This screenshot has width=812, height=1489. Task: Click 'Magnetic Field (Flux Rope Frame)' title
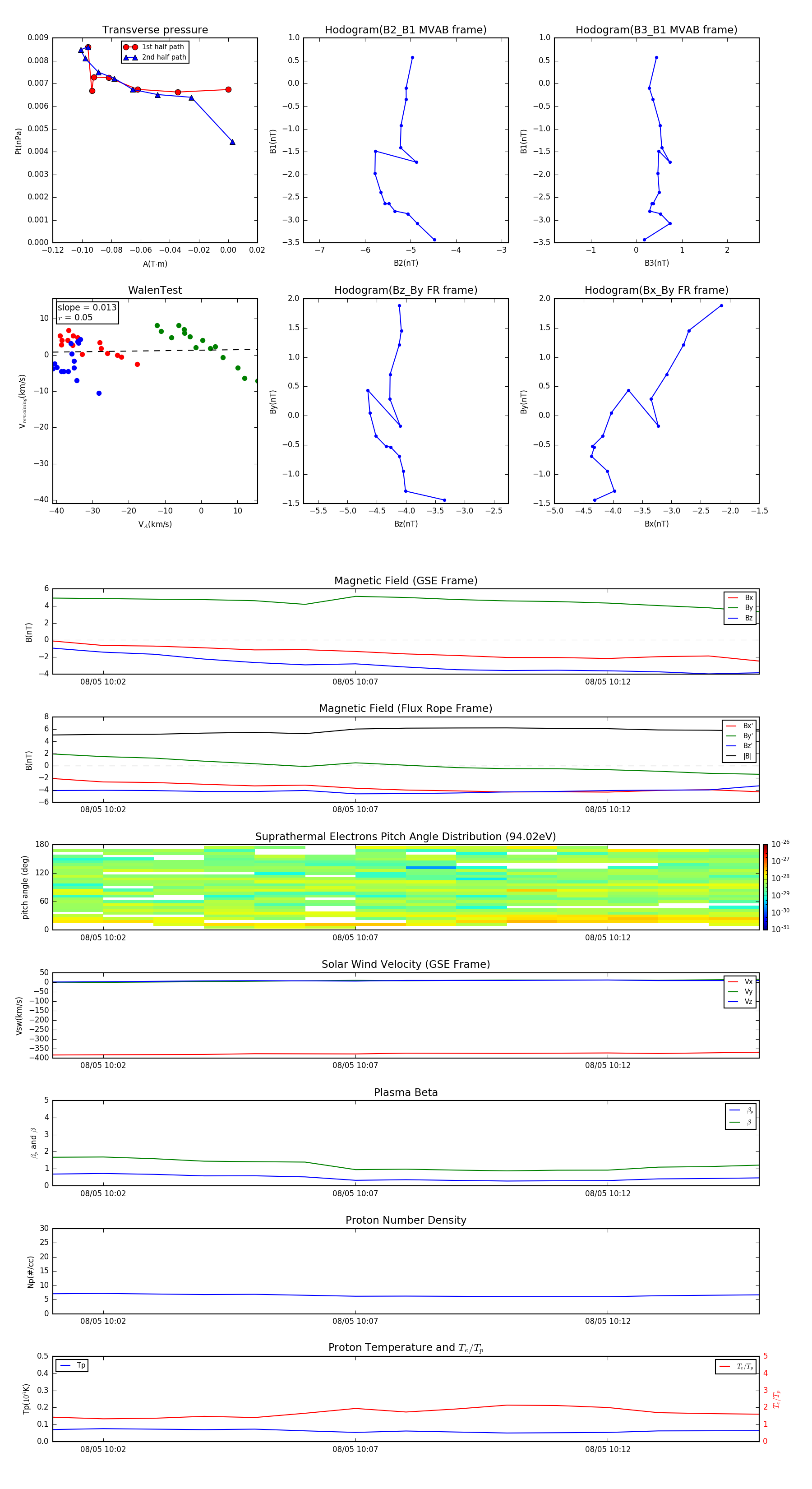(406, 709)
